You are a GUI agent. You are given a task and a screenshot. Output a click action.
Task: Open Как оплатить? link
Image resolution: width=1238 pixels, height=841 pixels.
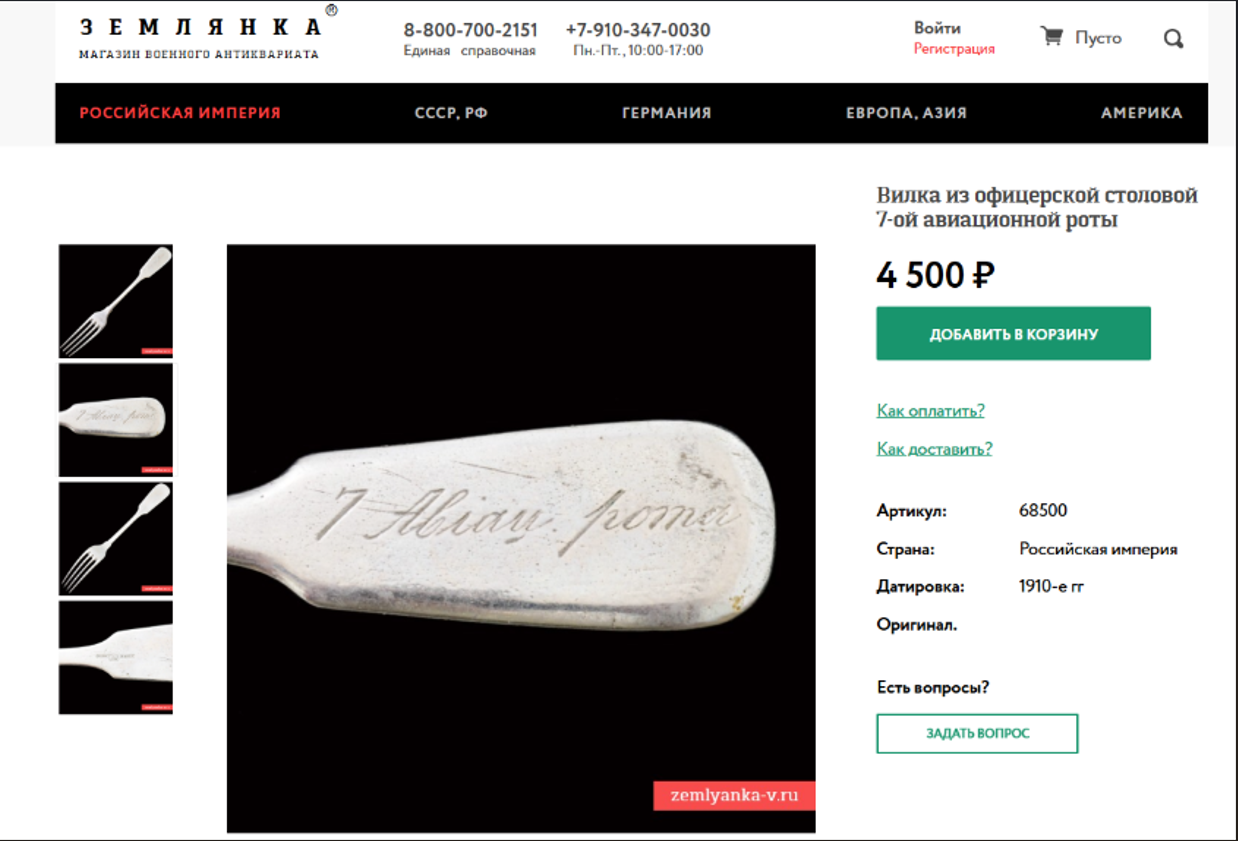(931, 410)
